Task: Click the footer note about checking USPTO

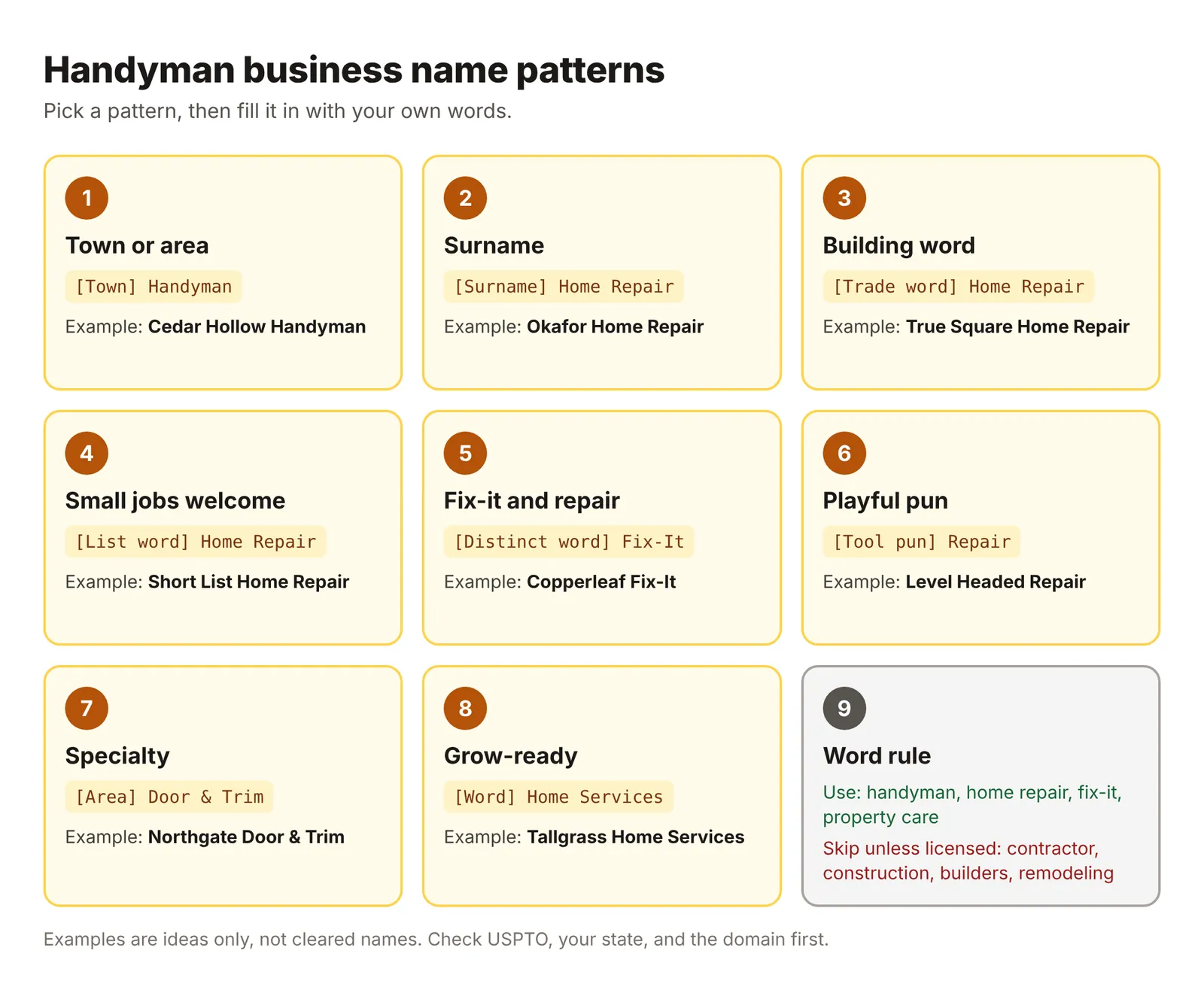Action: [436, 939]
